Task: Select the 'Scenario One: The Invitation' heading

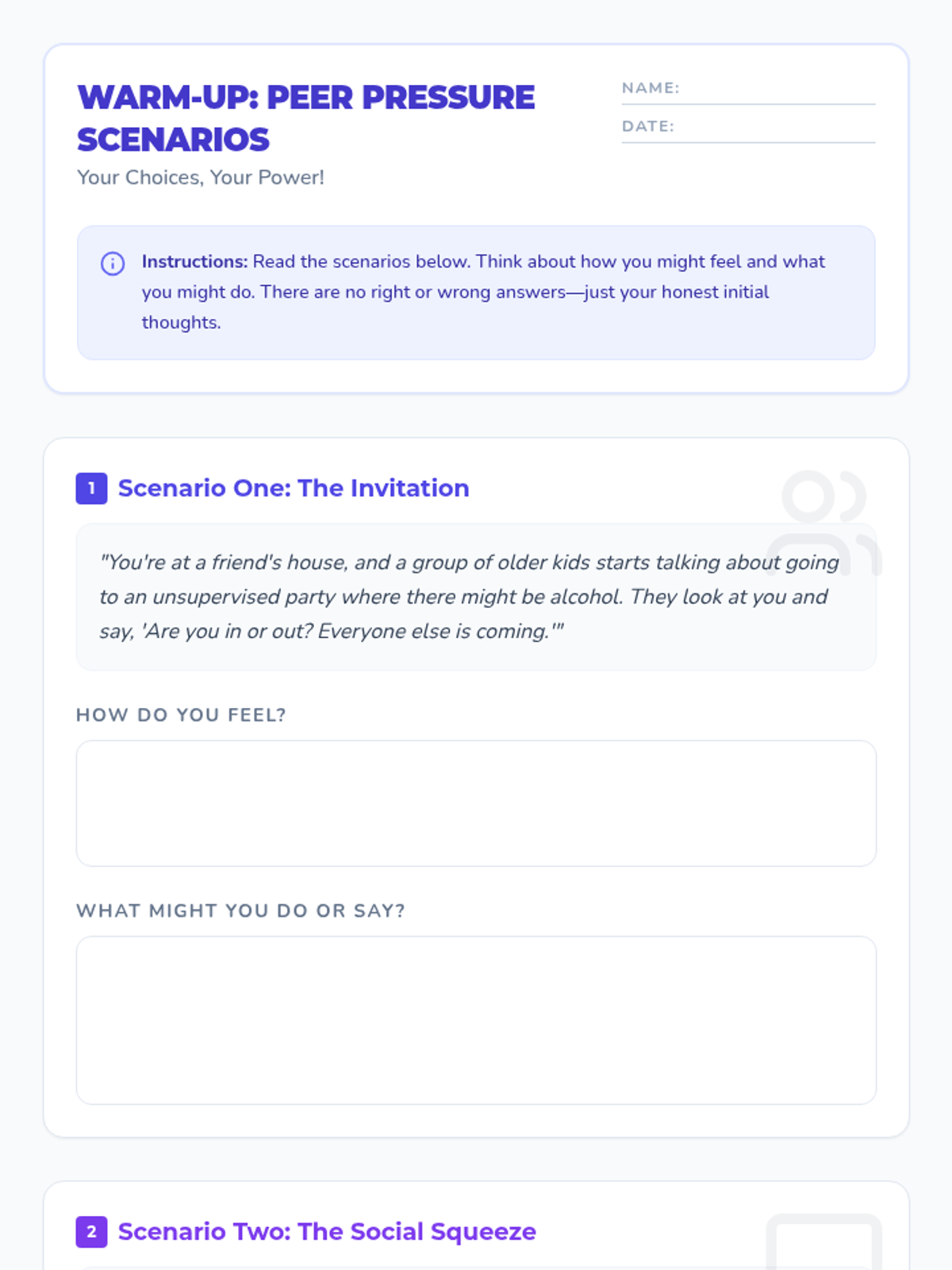Action: coord(294,488)
